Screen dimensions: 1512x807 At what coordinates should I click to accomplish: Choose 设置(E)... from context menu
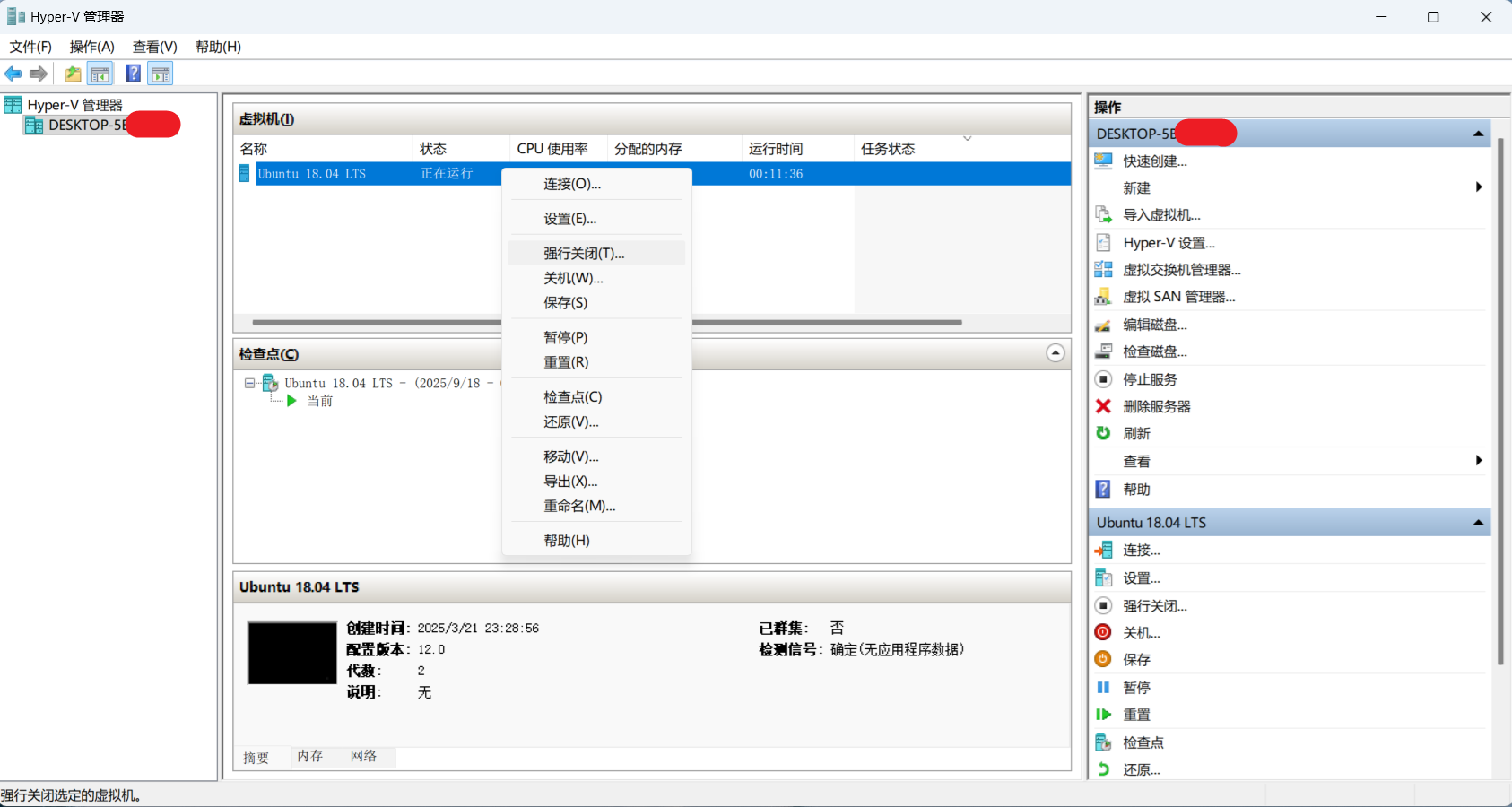596,219
